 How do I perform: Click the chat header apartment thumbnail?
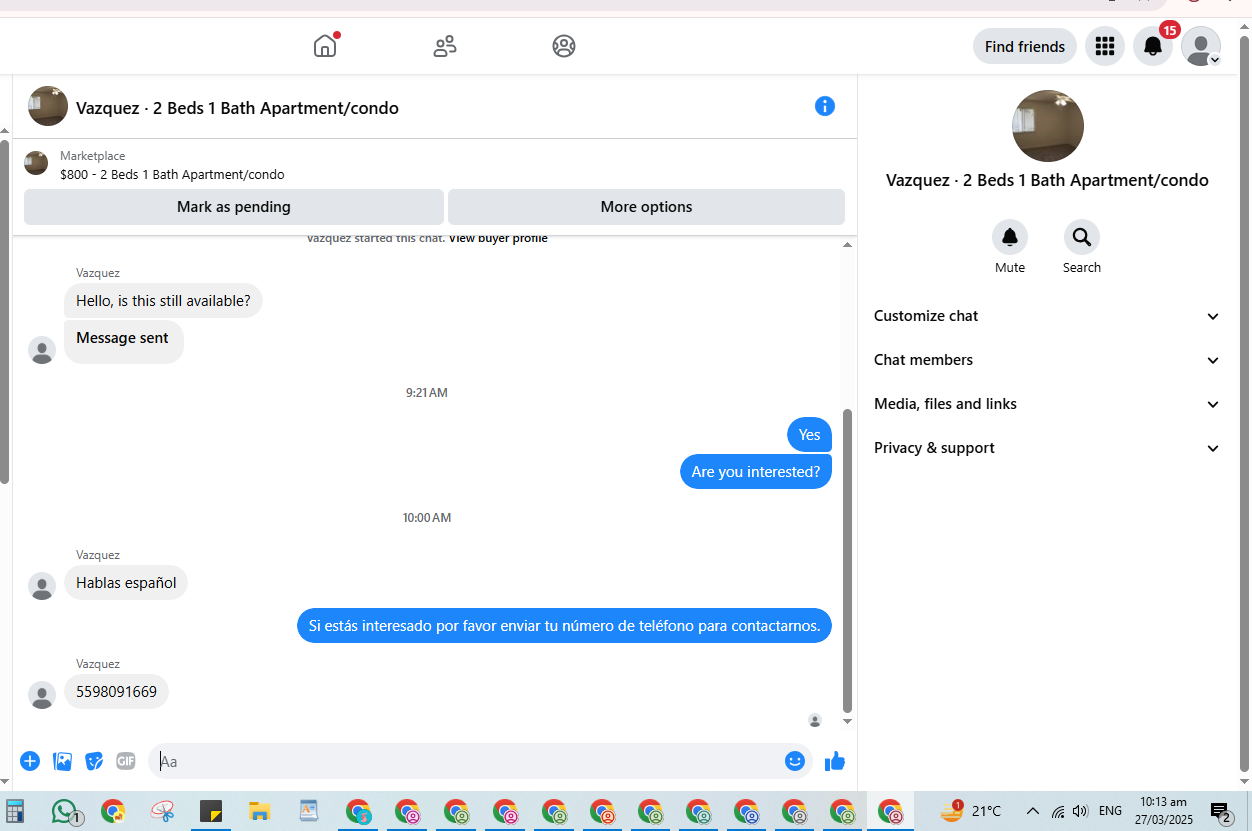(x=48, y=106)
